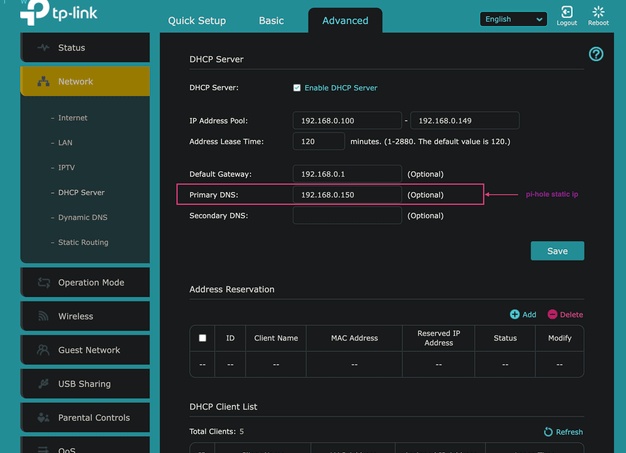The image size is (626, 453).
Task: Open the Guest Network menu
Action: (85, 350)
